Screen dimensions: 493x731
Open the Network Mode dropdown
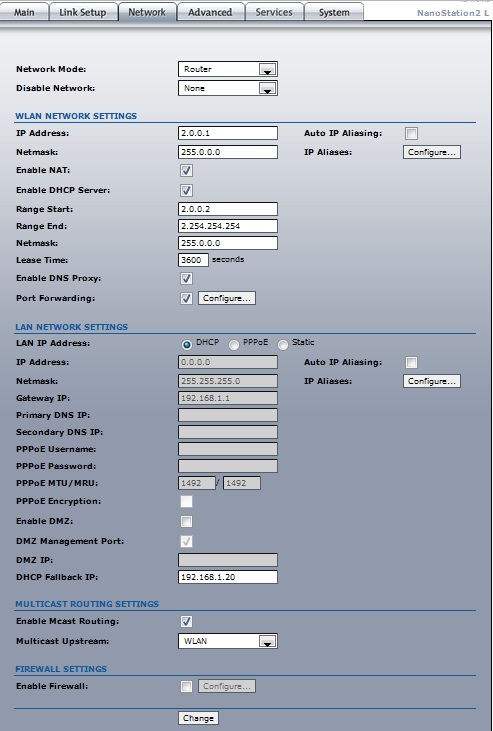(228, 69)
